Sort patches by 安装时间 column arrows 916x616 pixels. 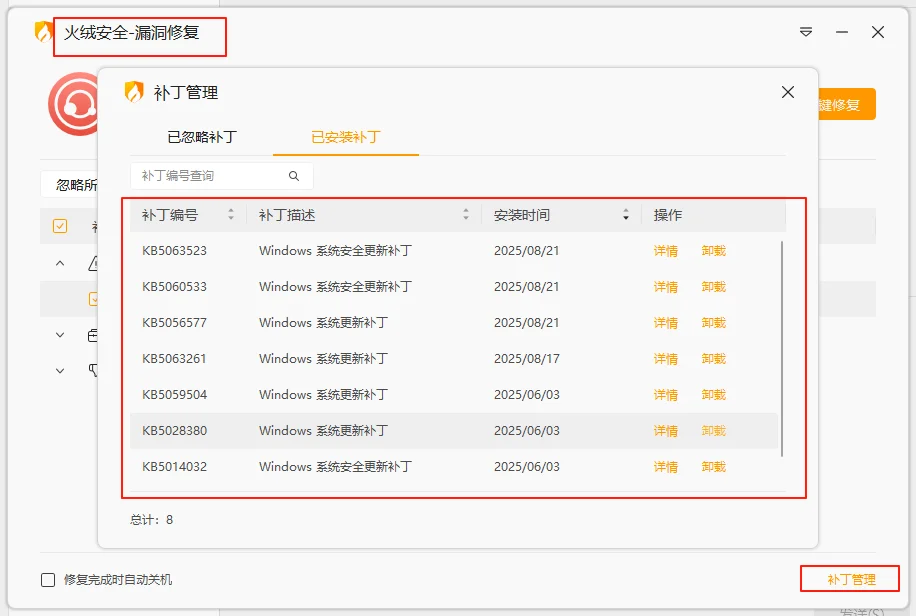(x=626, y=214)
